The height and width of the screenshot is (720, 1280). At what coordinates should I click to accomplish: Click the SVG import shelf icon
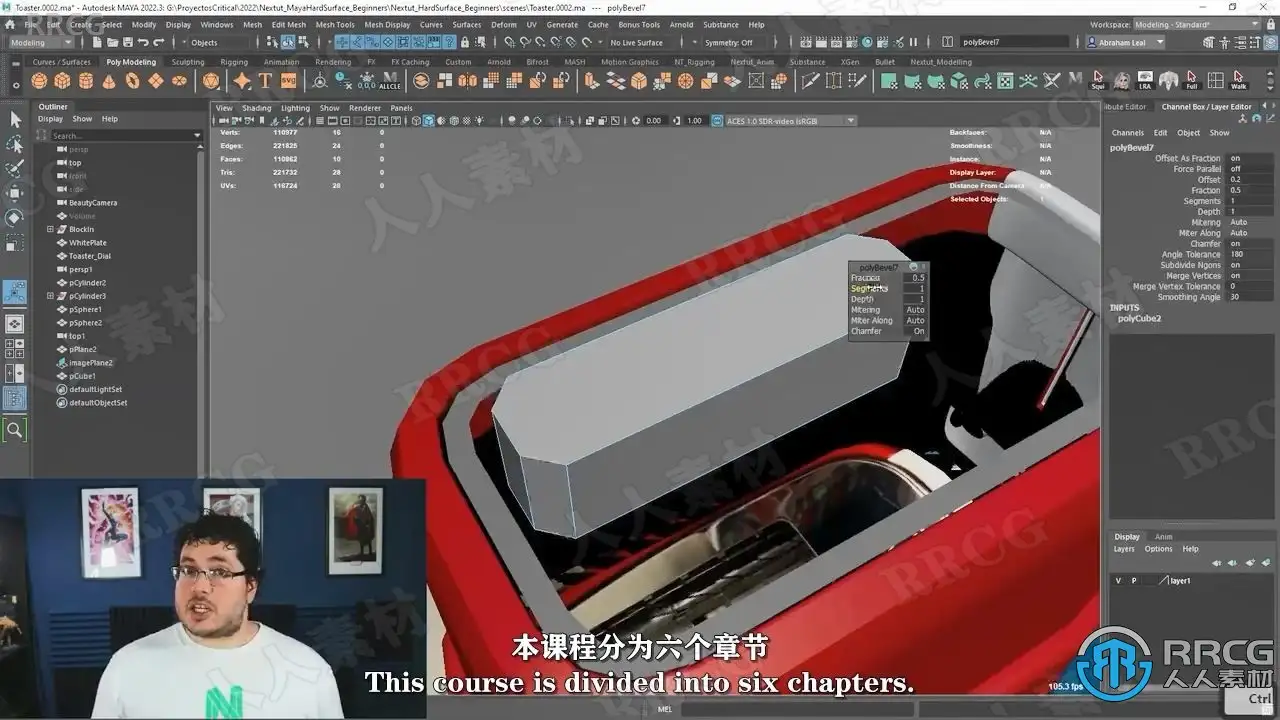288,81
